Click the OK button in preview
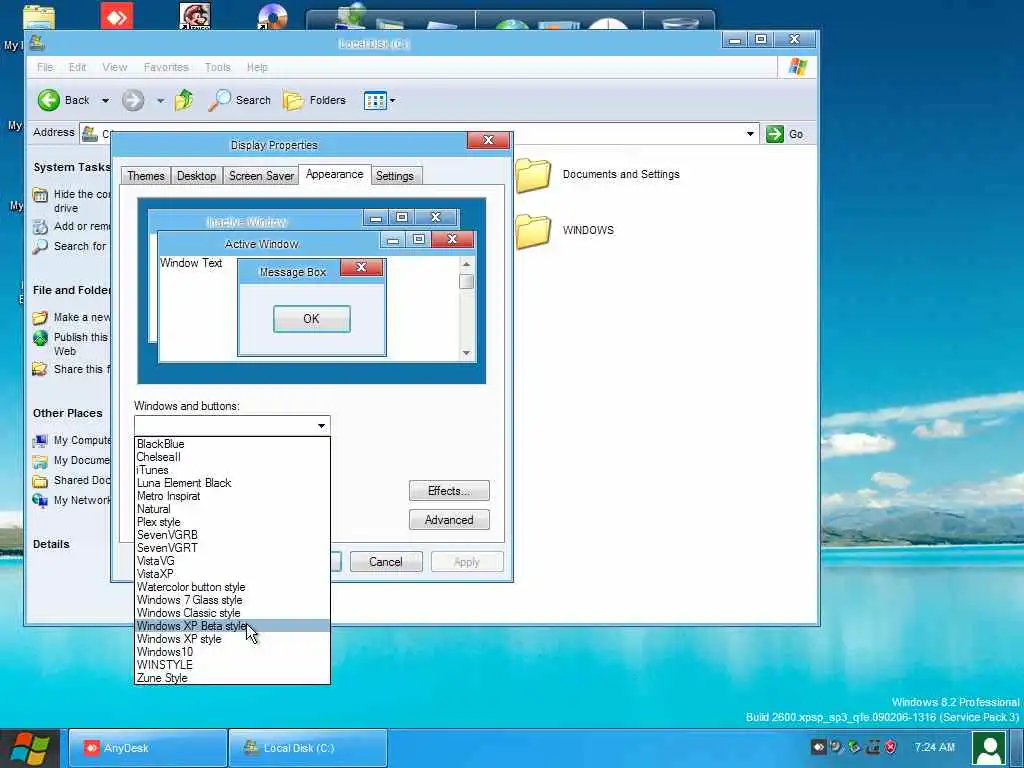This screenshot has height=768, width=1024. point(312,319)
